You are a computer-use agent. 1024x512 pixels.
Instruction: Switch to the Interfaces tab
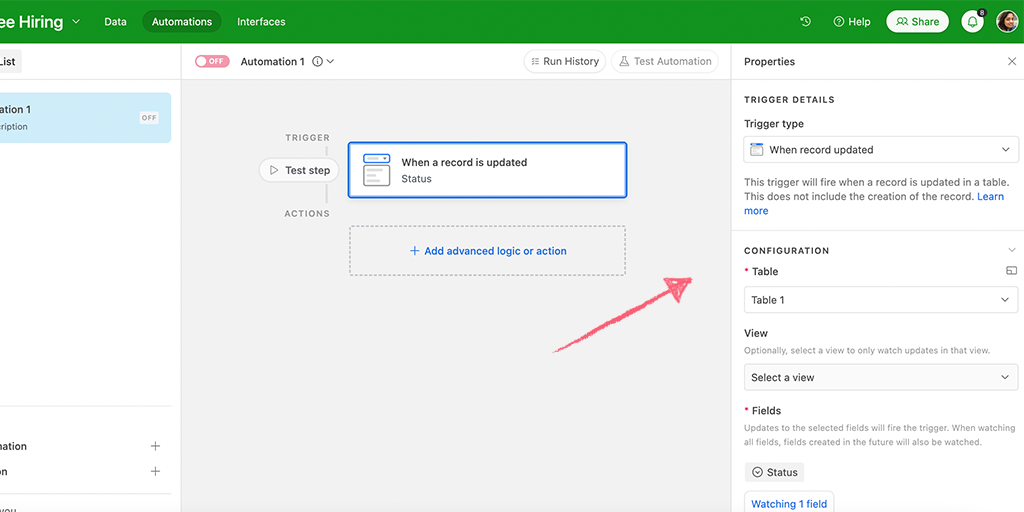261,22
